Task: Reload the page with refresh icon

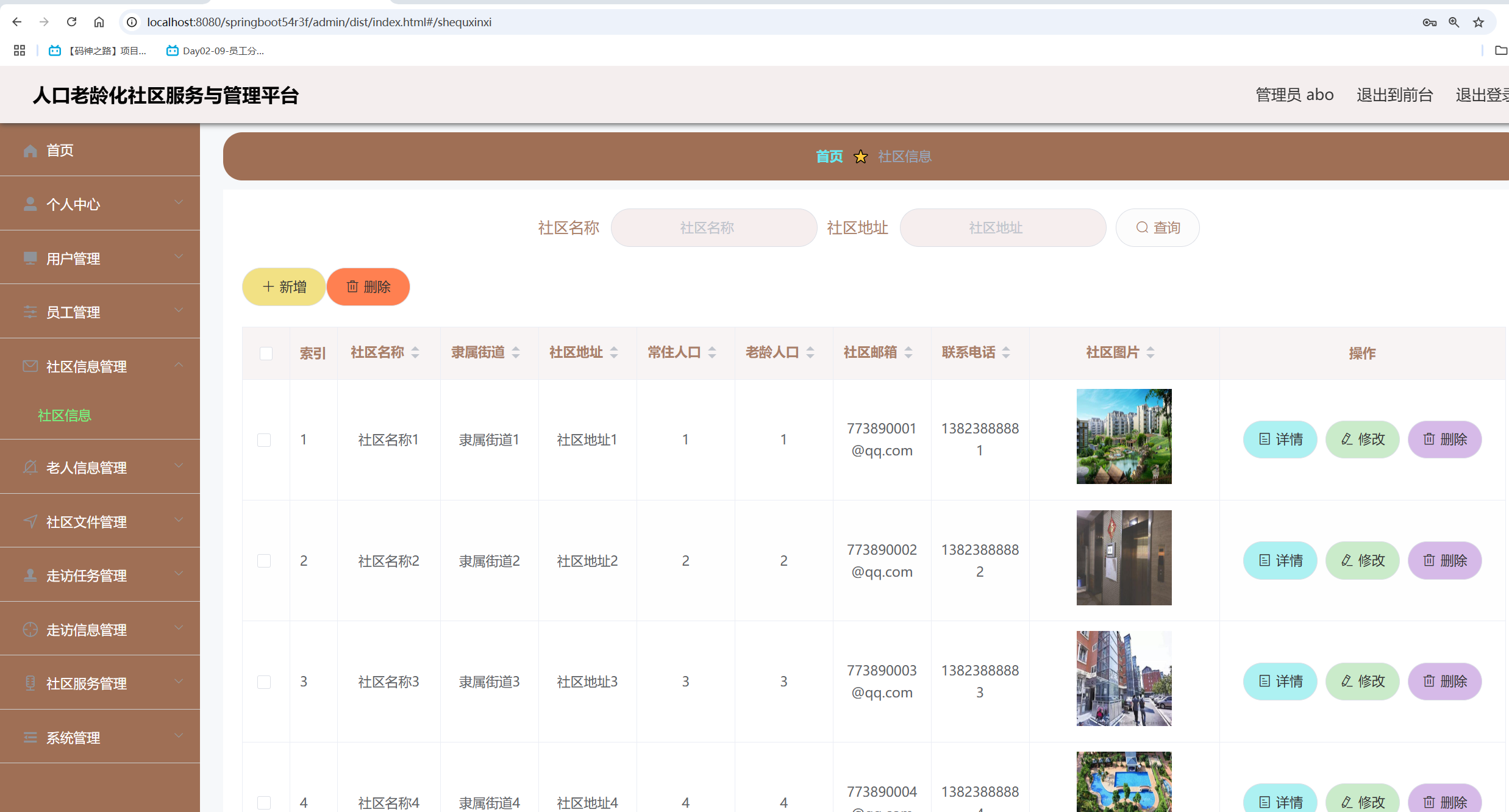Action: tap(71, 22)
